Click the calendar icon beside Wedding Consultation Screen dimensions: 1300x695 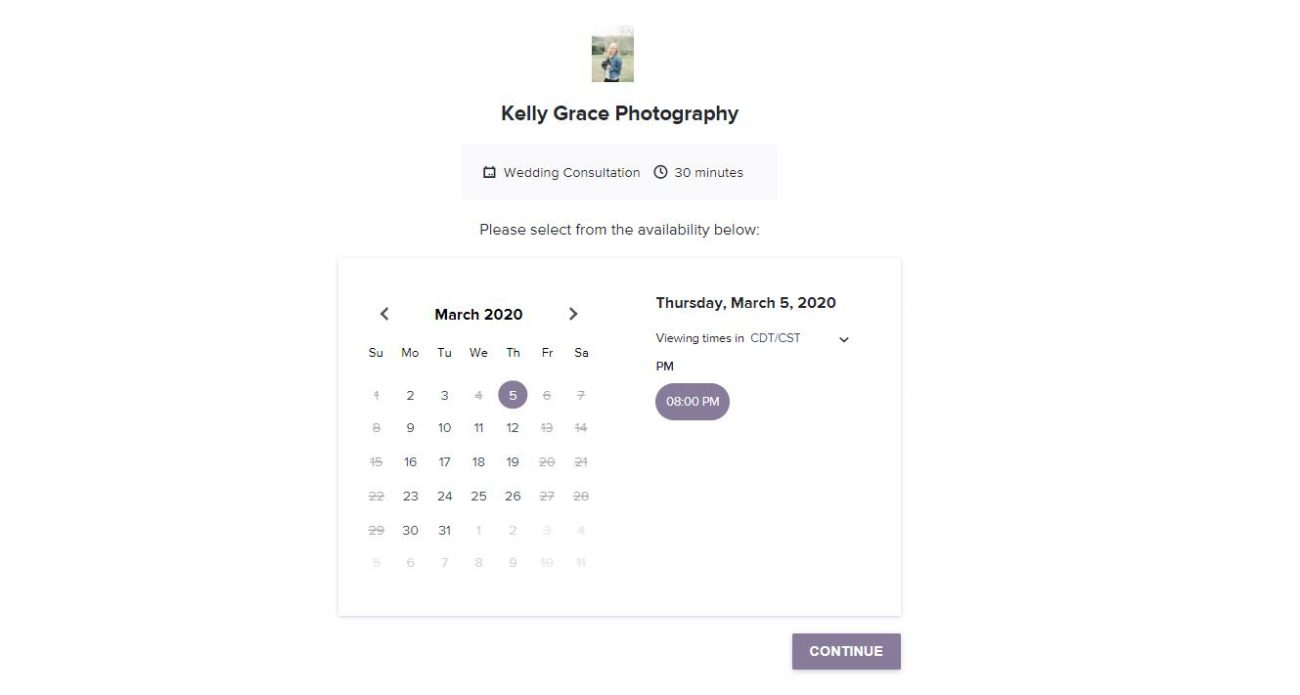pyautogui.click(x=489, y=173)
